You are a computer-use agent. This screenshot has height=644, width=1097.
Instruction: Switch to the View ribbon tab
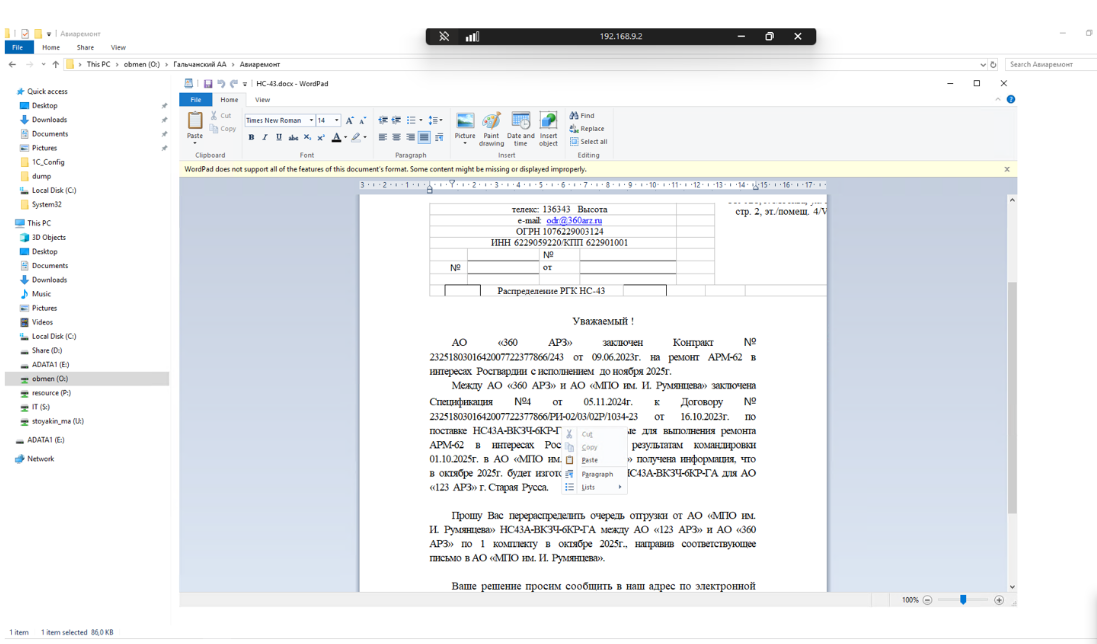262,100
